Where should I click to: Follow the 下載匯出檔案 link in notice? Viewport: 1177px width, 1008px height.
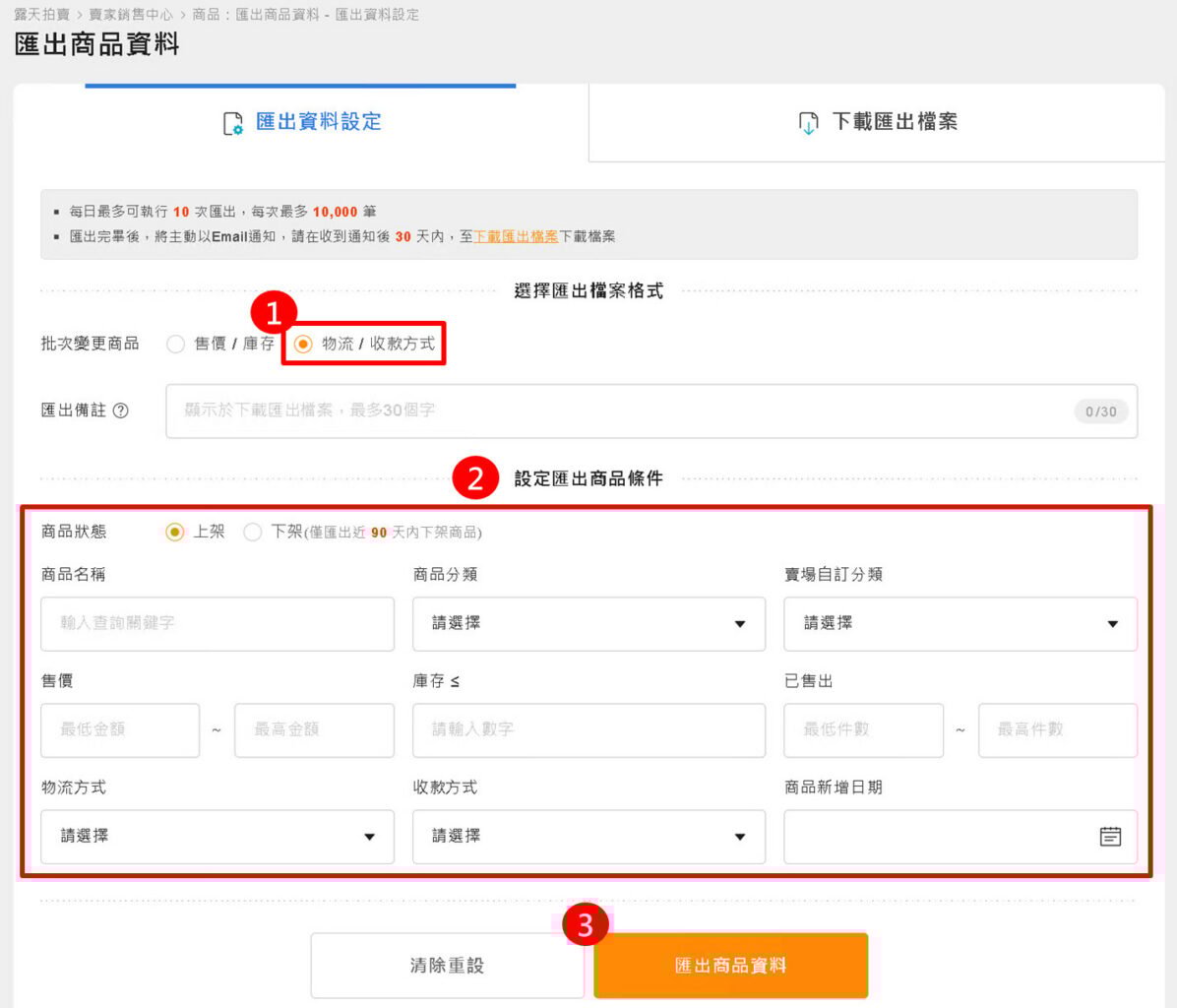[516, 237]
